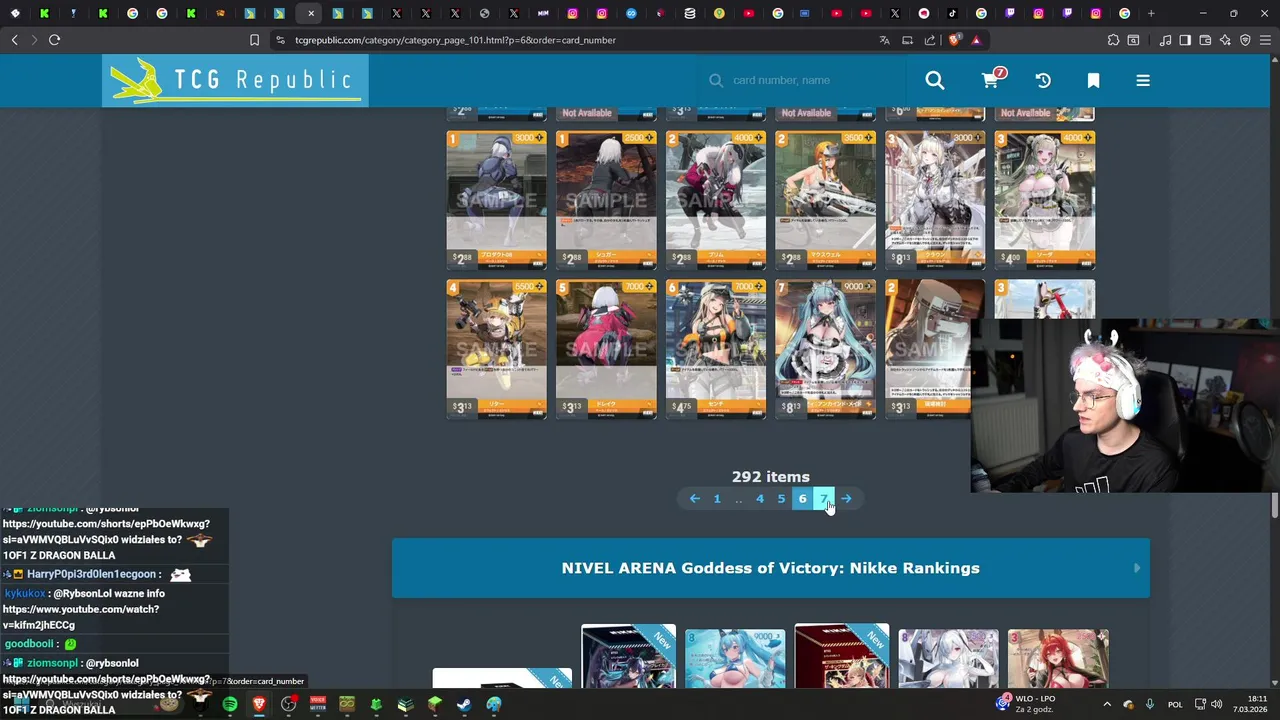1280x720 pixels.
Task: Open the cost 6 card priced $4.75
Action: click(715, 349)
